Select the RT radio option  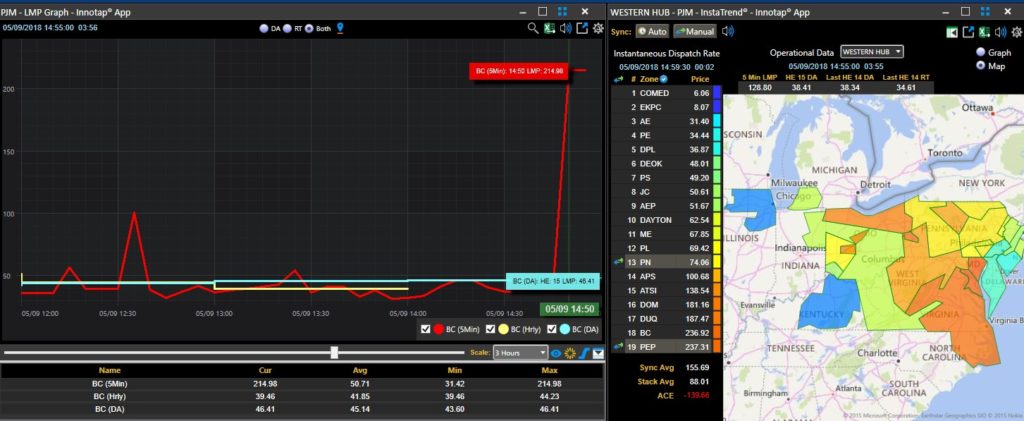[287, 29]
